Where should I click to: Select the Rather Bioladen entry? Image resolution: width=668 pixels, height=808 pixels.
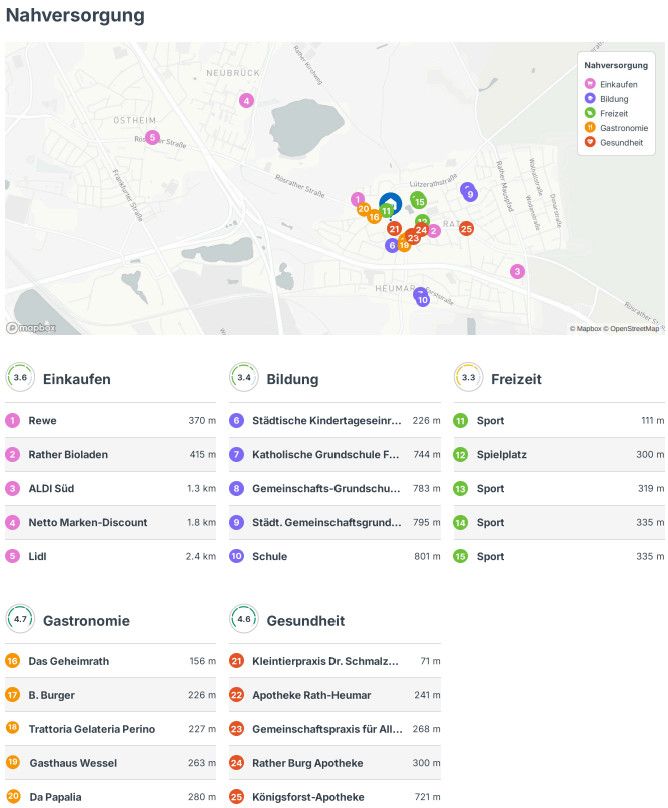point(110,454)
